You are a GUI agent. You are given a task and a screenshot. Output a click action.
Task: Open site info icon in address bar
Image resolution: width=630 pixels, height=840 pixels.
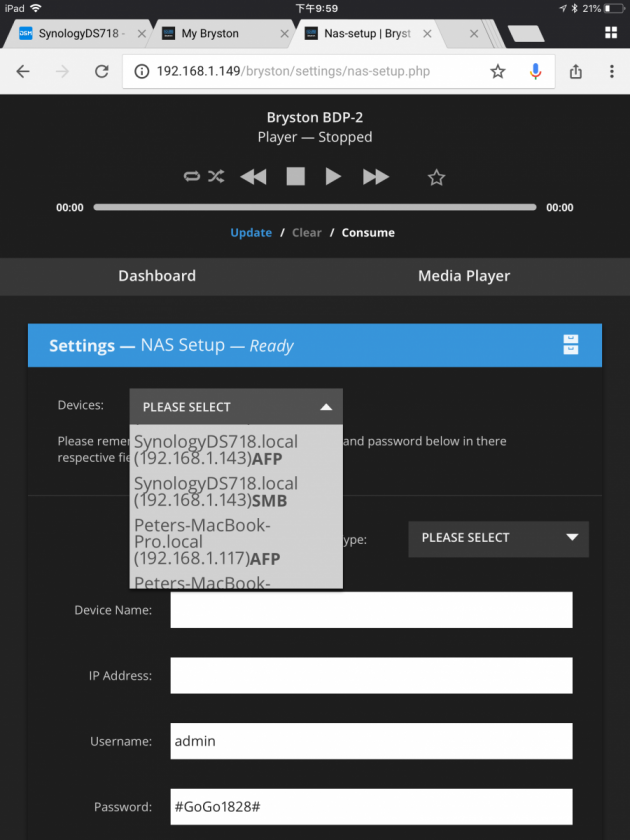coord(141,71)
